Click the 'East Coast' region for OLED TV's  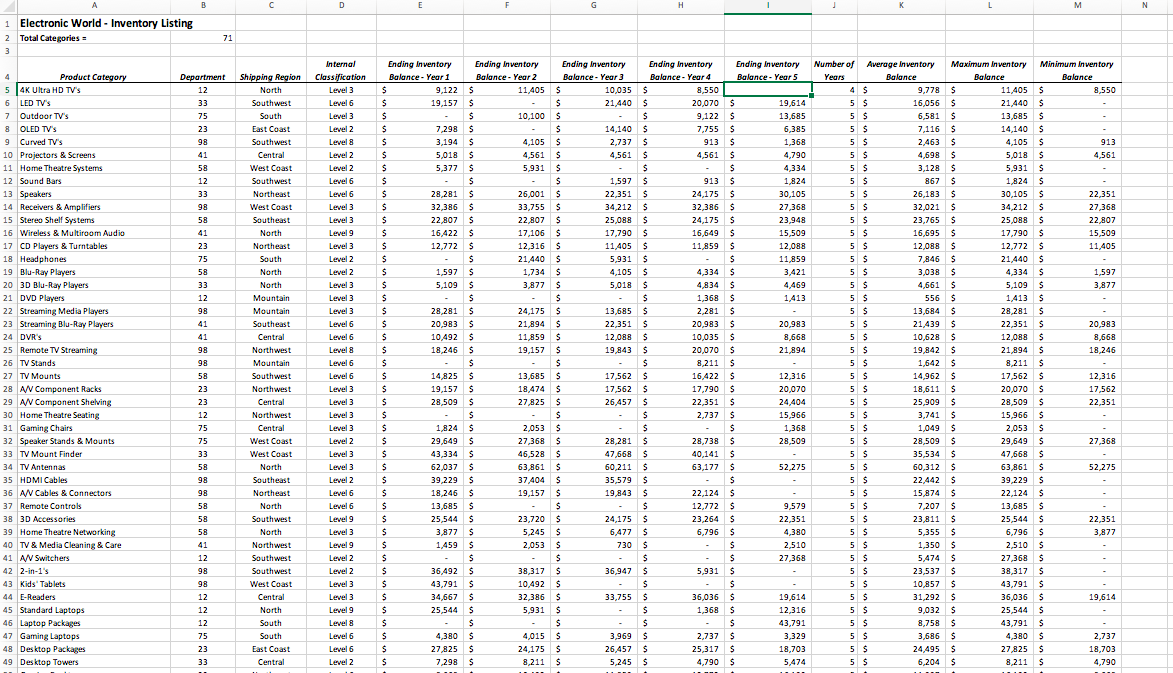[271, 129]
